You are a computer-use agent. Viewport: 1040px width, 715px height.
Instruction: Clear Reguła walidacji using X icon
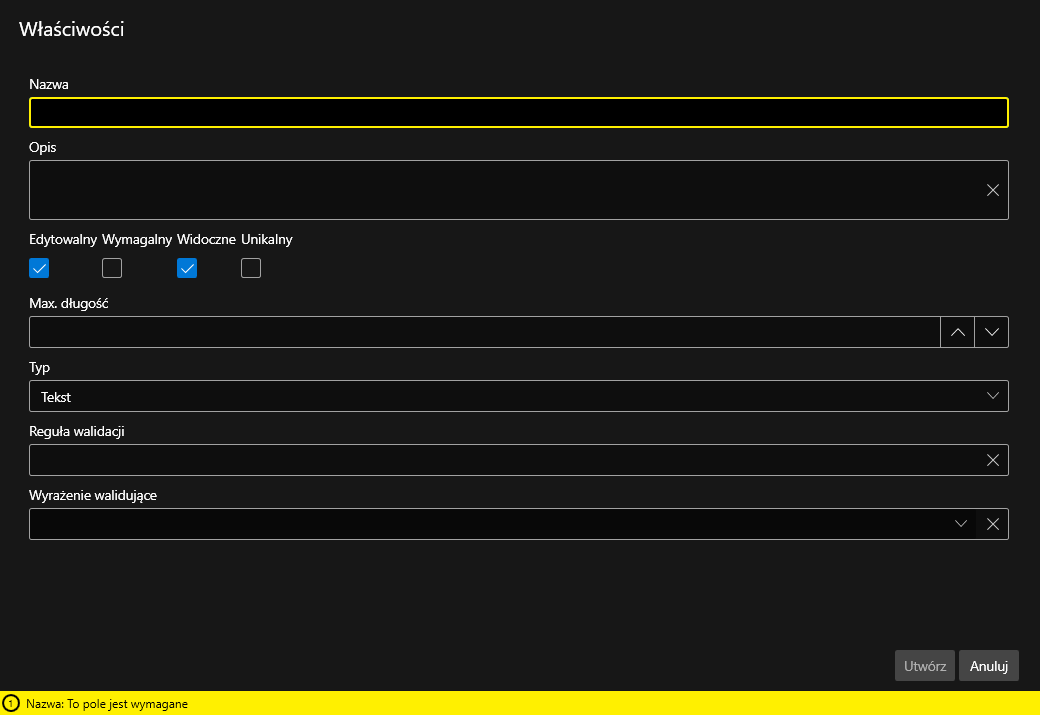point(992,460)
